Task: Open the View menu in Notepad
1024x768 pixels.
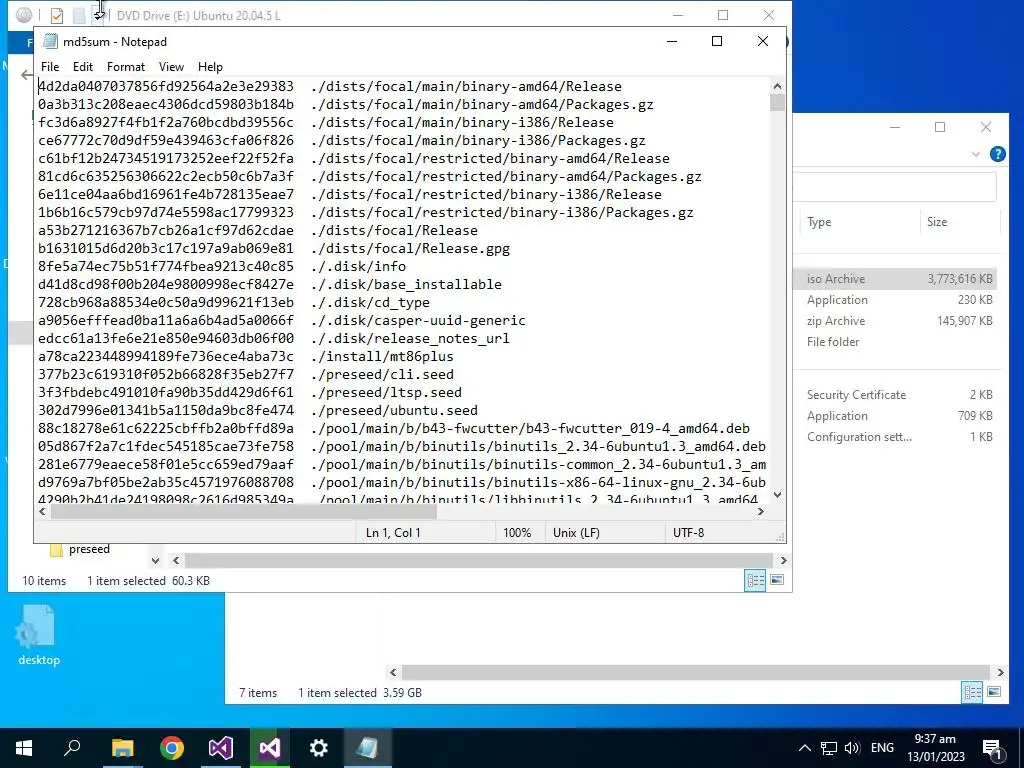Action: 171,67
